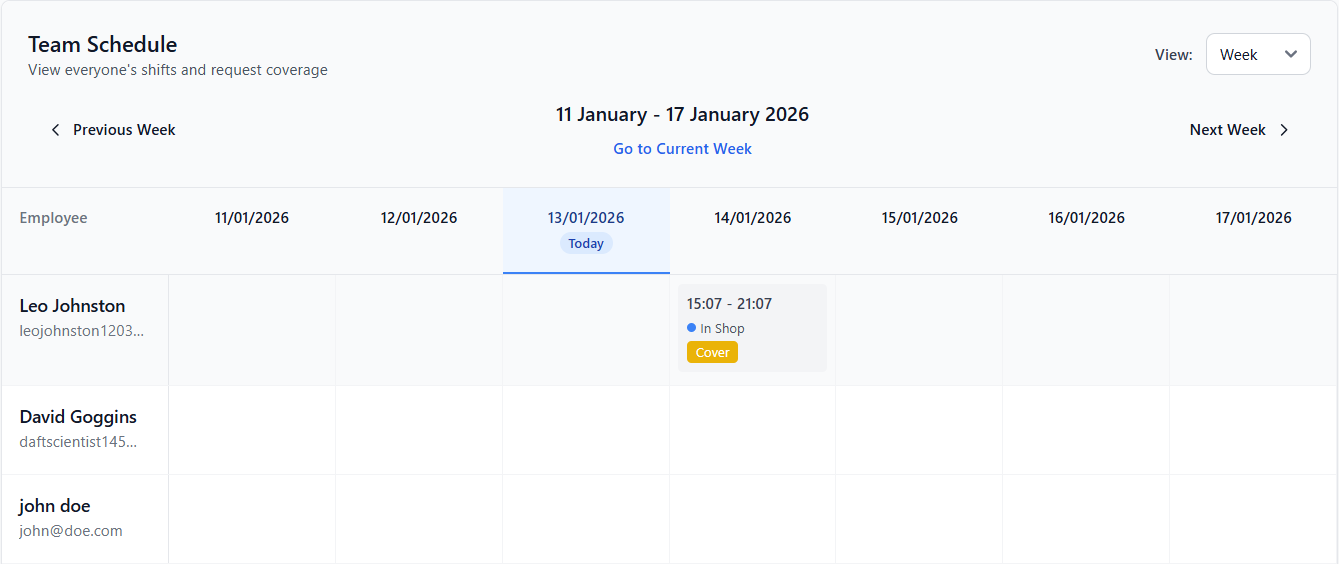Click the left chevron beside Previous Week
This screenshot has width=1339, height=564.
[56, 130]
